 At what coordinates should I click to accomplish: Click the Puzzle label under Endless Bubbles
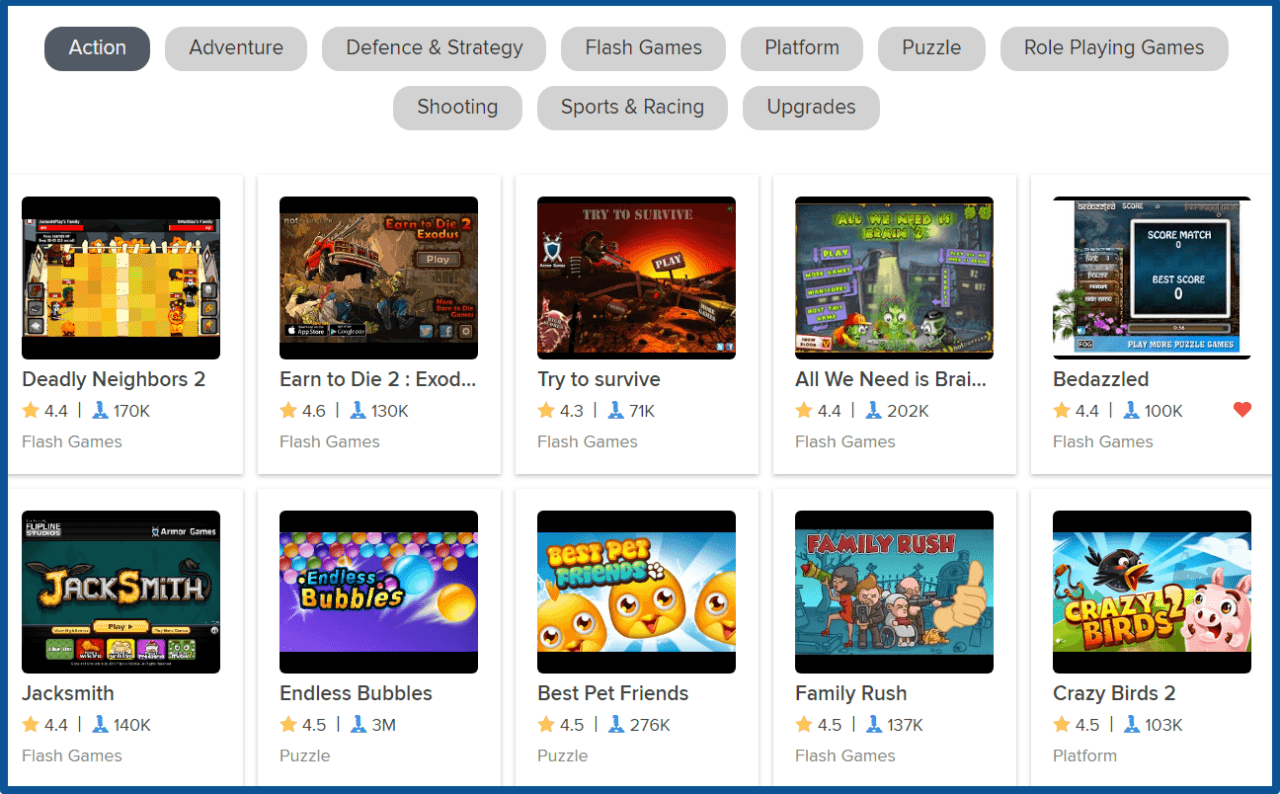305,756
